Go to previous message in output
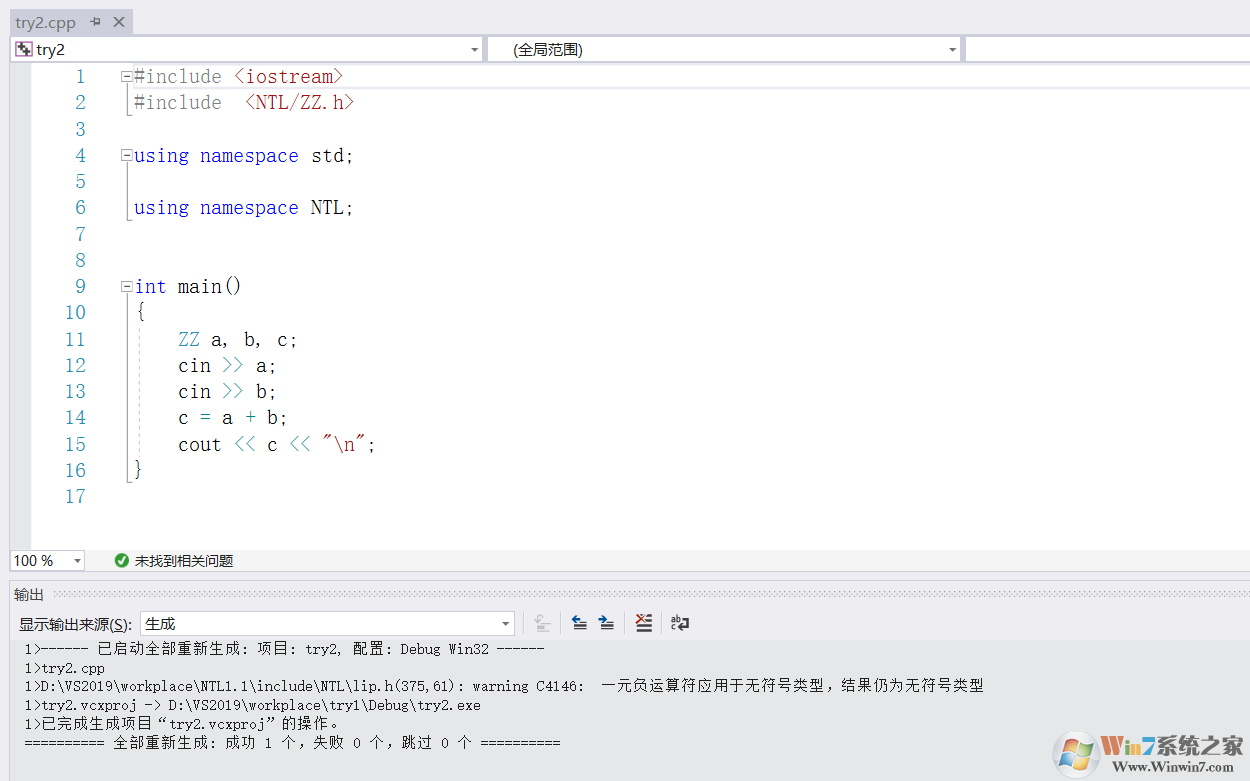 579,624
